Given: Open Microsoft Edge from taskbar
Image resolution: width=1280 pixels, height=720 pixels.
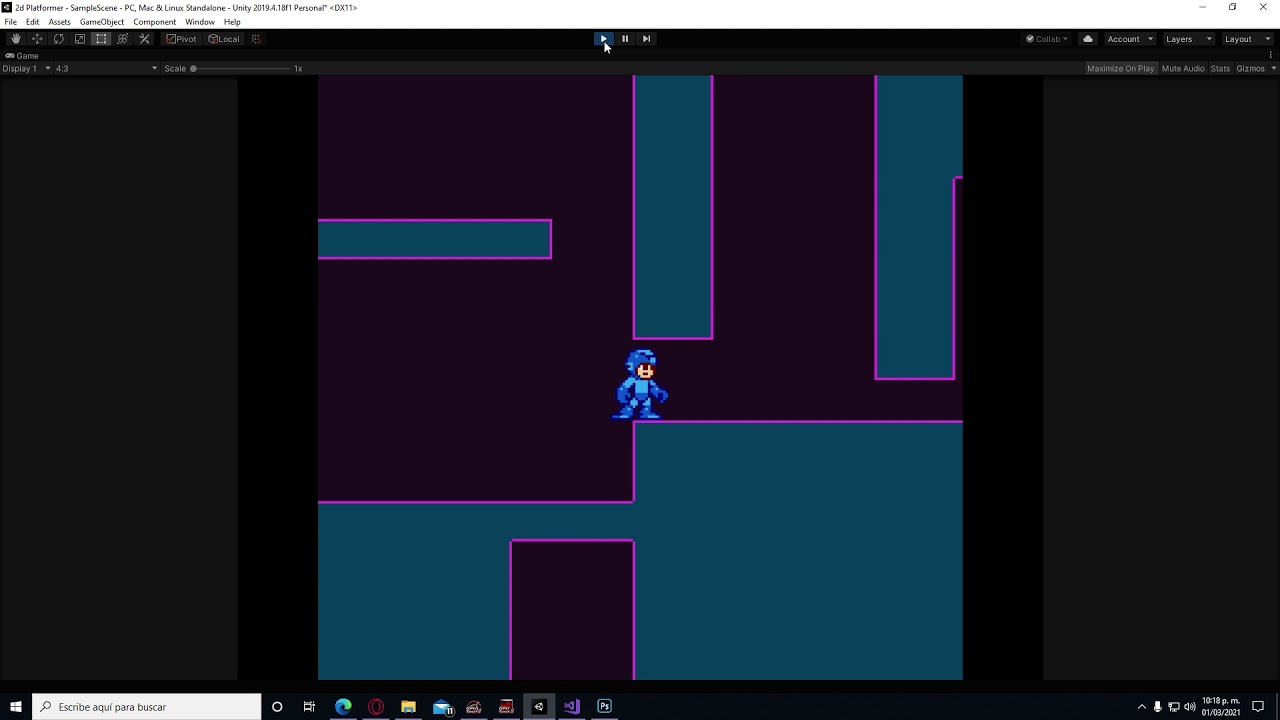Looking at the screenshot, I should (x=343, y=707).
